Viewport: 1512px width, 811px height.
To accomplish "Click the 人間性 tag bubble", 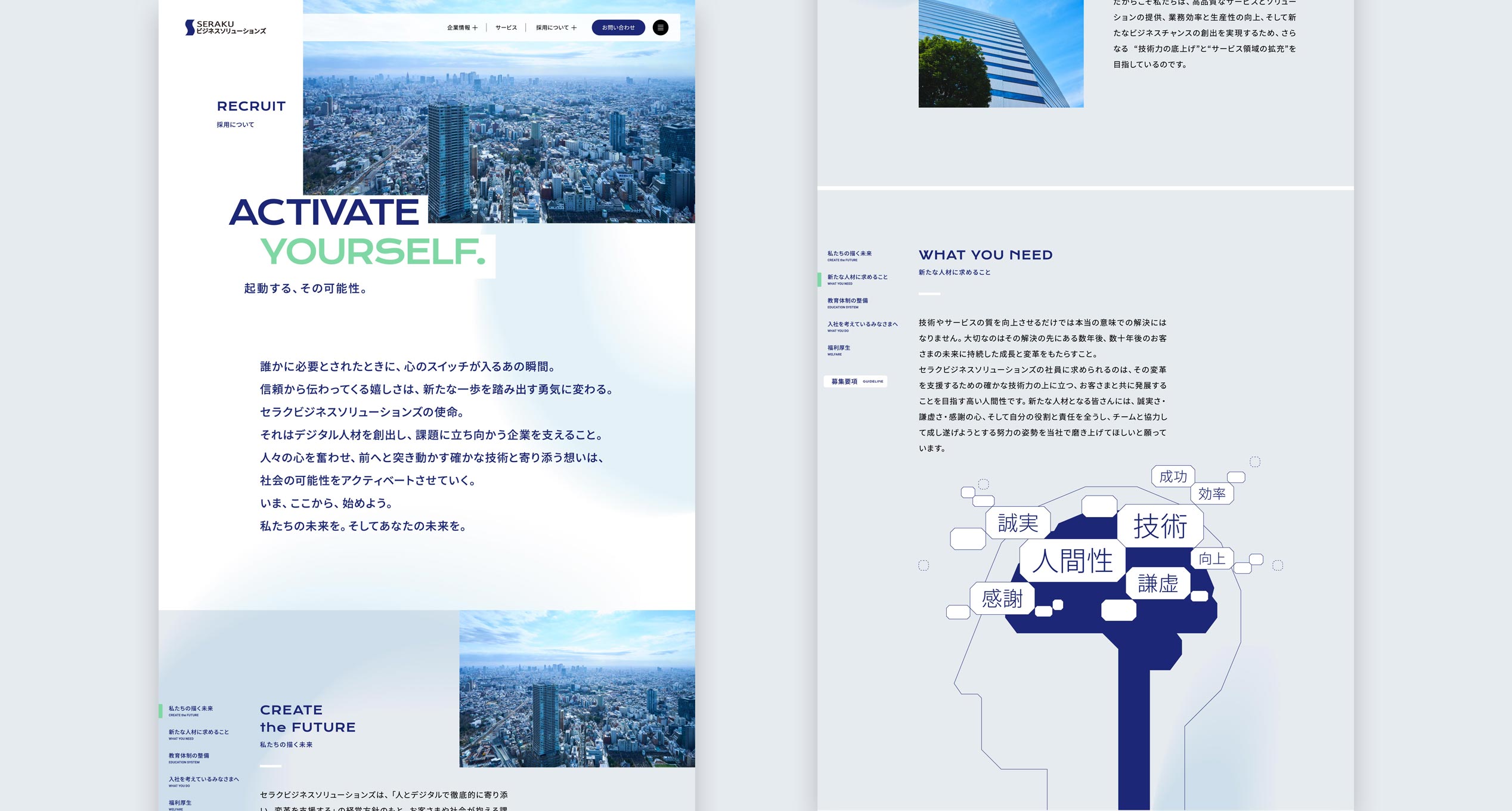I will [1072, 561].
